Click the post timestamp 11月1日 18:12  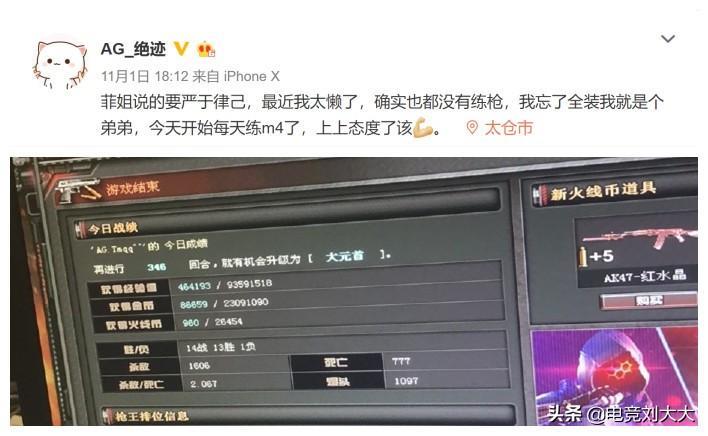(144, 76)
